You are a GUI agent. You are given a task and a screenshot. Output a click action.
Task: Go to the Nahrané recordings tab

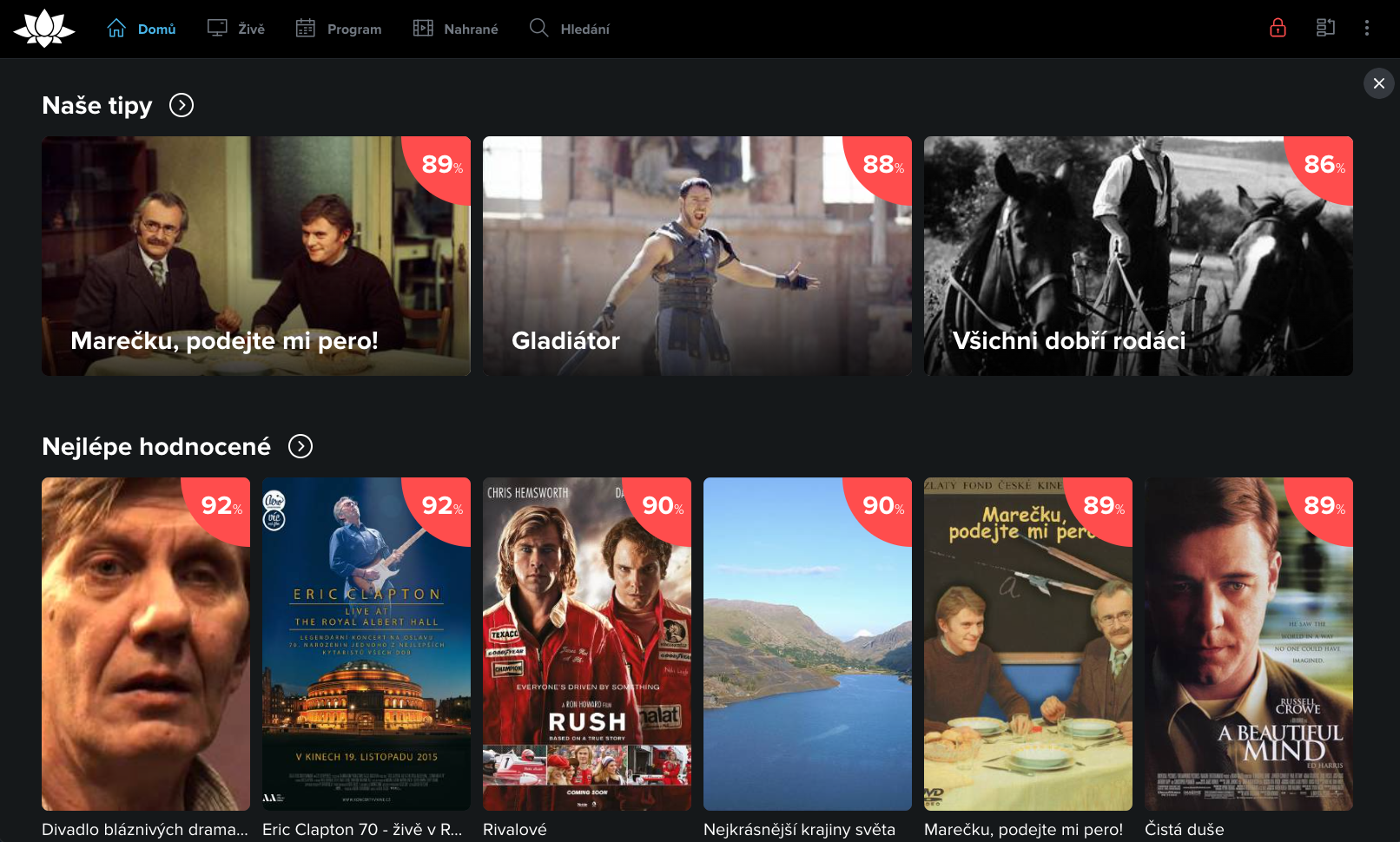[455, 29]
